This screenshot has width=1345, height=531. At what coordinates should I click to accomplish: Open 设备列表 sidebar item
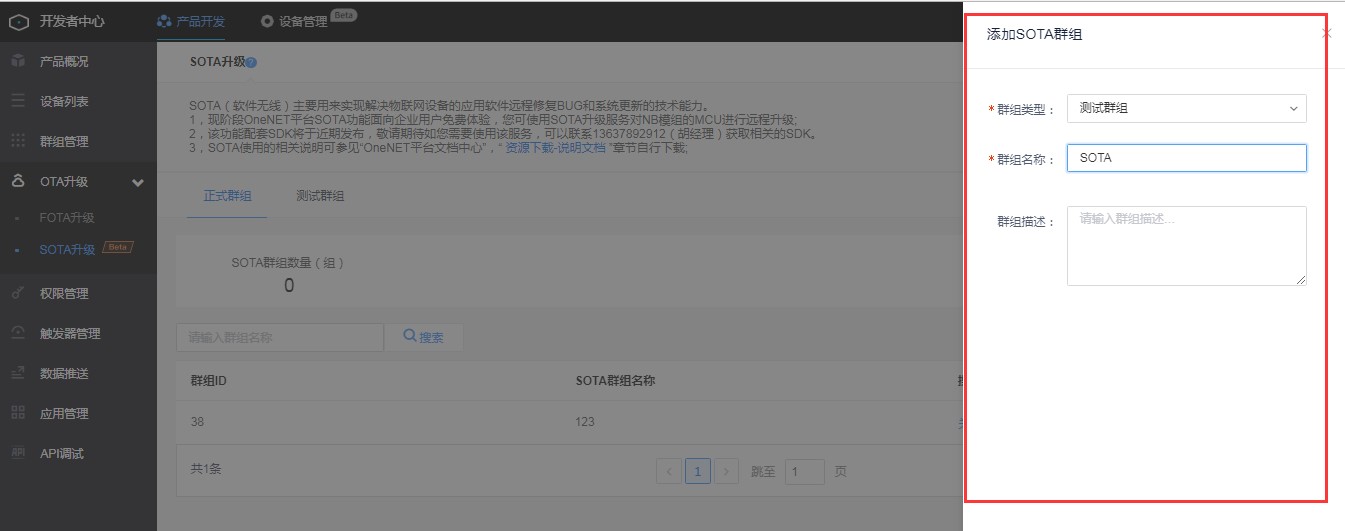click(64, 101)
